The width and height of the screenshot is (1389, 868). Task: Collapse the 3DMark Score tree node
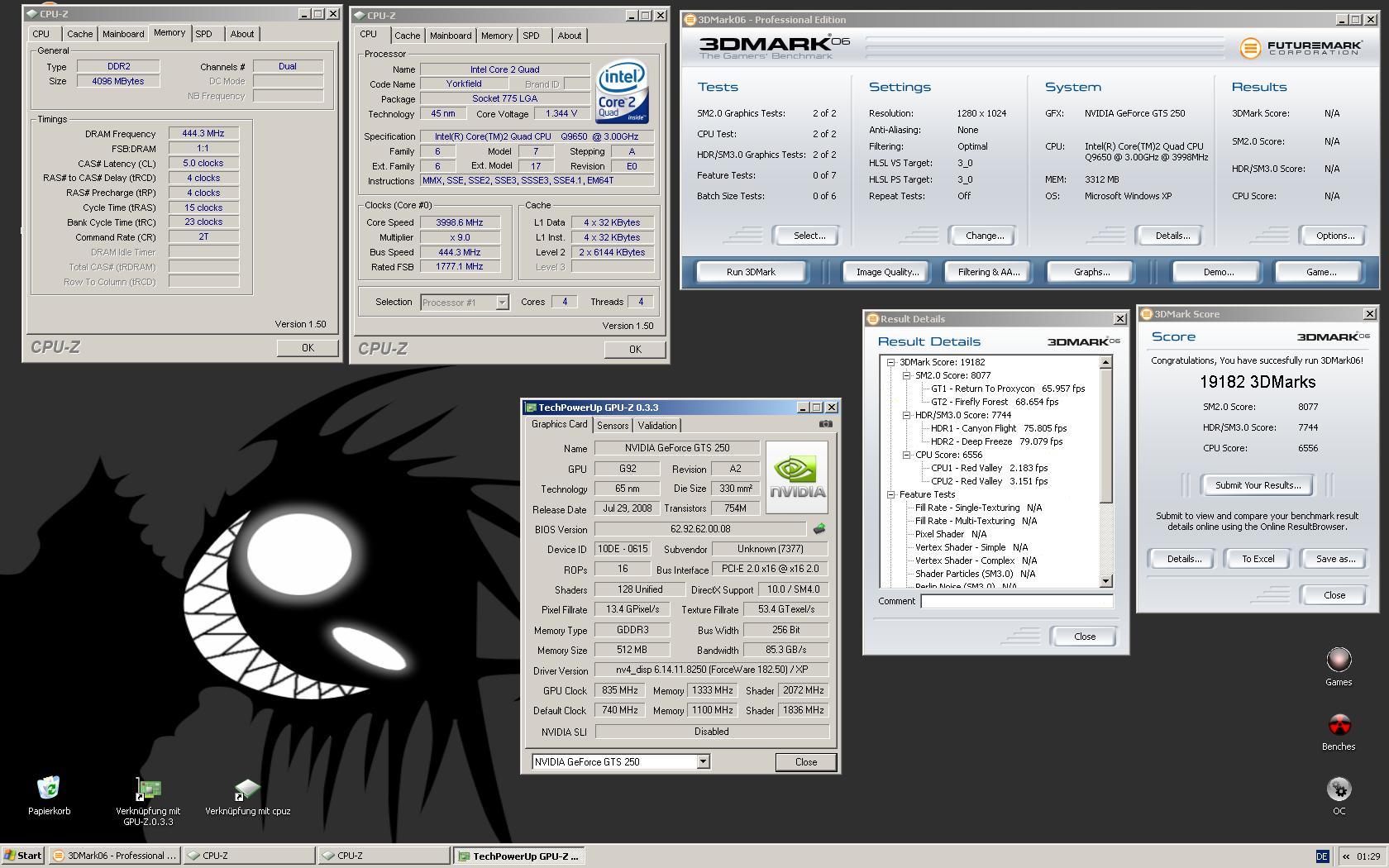(x=890, y=362)
